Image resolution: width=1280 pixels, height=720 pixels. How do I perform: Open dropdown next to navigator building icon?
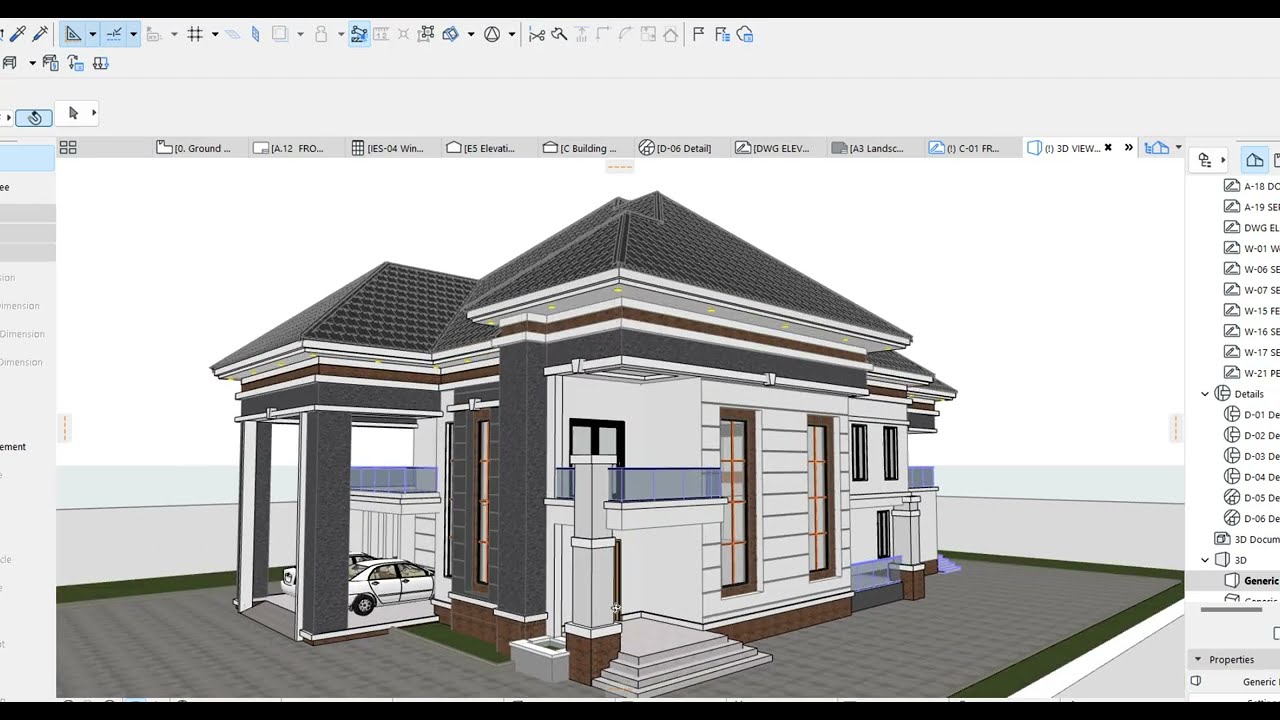tap(1178, 147)
